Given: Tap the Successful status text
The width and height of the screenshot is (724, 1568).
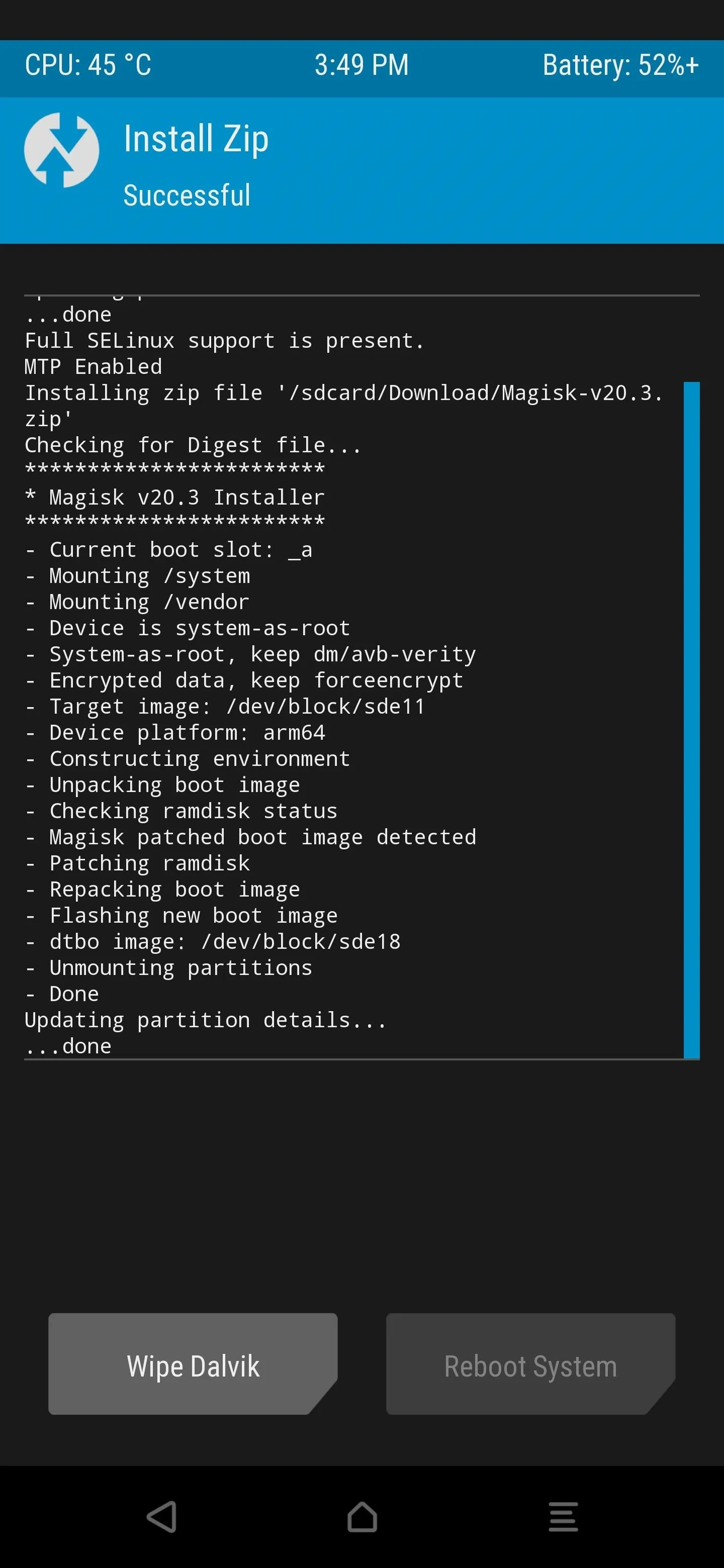Looking at the screenshot, I should pos(187,195).
